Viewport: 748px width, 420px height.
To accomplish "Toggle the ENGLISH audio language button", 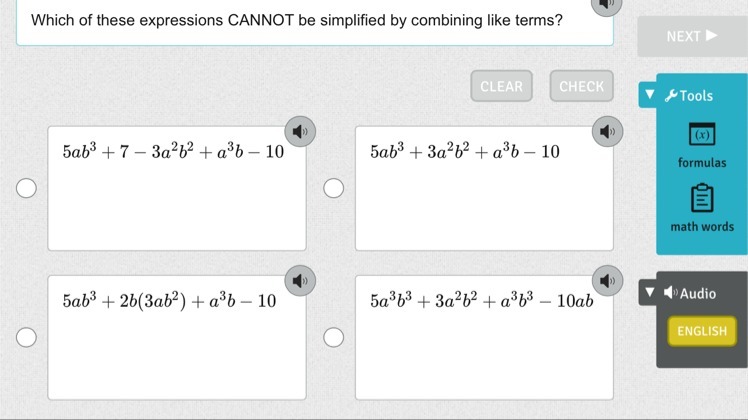I will click(702, 331).
